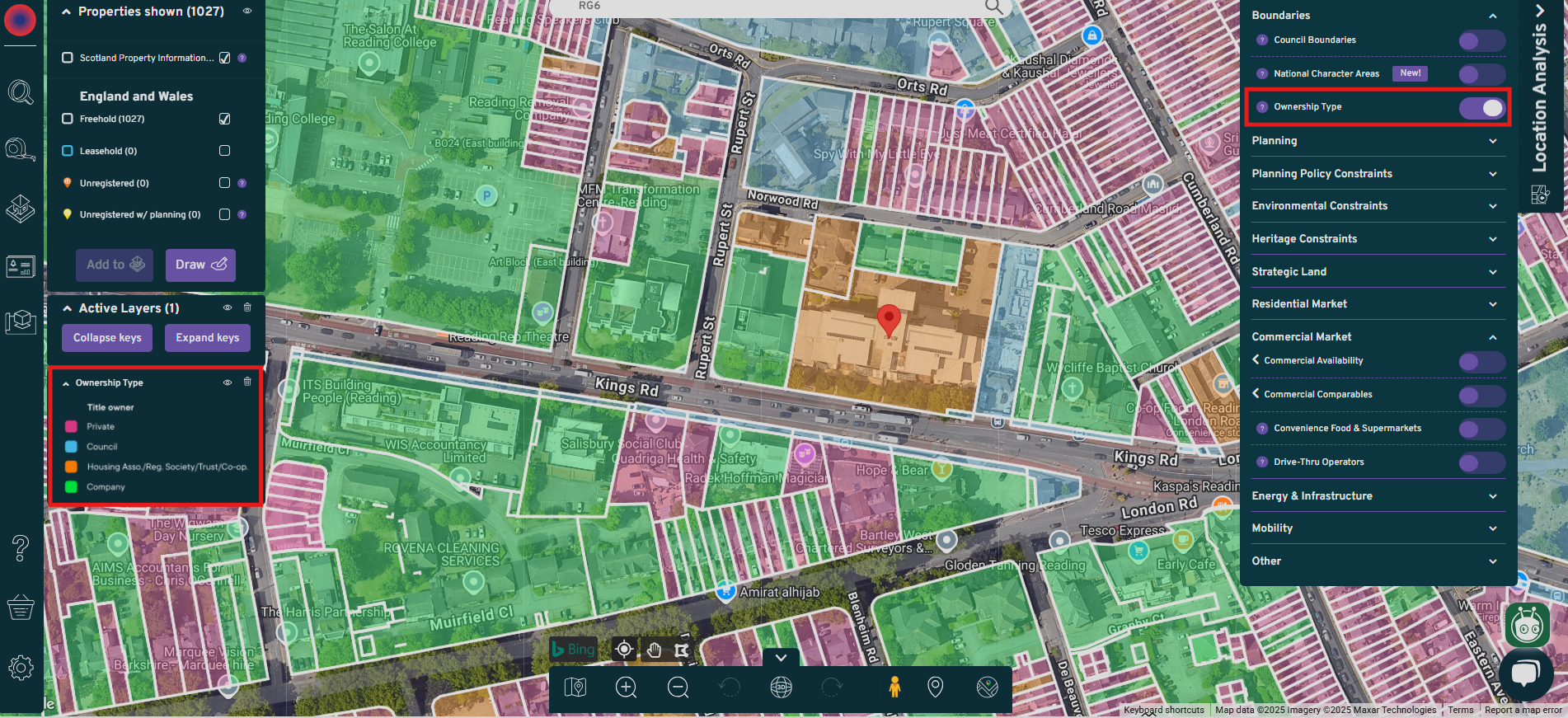This screenshot has width=1568, height=718.
Task: Zoom in using the plus magnifier
Action: click(x=627, y=687)
